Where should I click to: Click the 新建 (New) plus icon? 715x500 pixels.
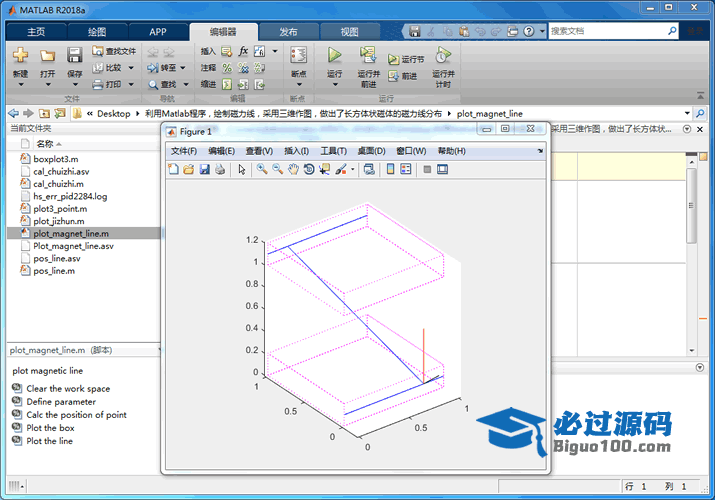[20, 55]
